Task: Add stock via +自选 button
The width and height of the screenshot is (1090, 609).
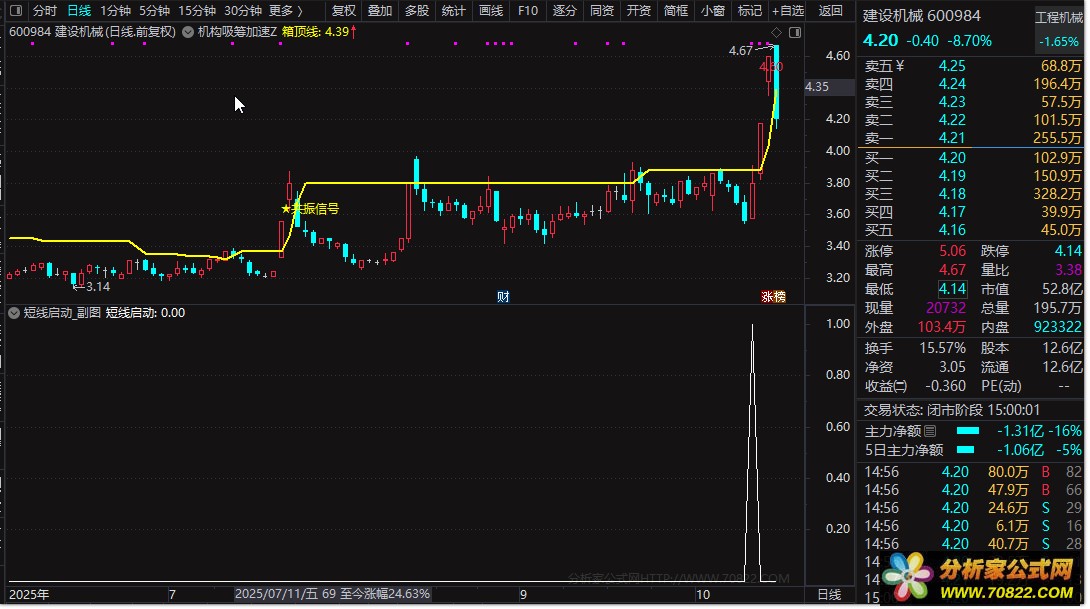Action: (x=787, y=11)
